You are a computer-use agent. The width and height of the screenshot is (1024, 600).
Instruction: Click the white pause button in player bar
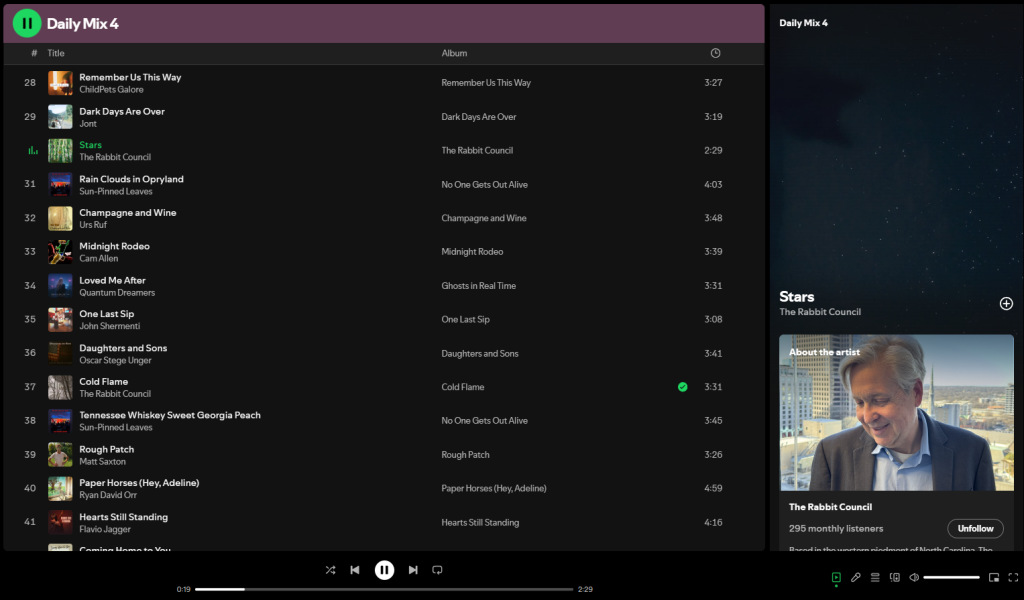[x=384, y=570]
